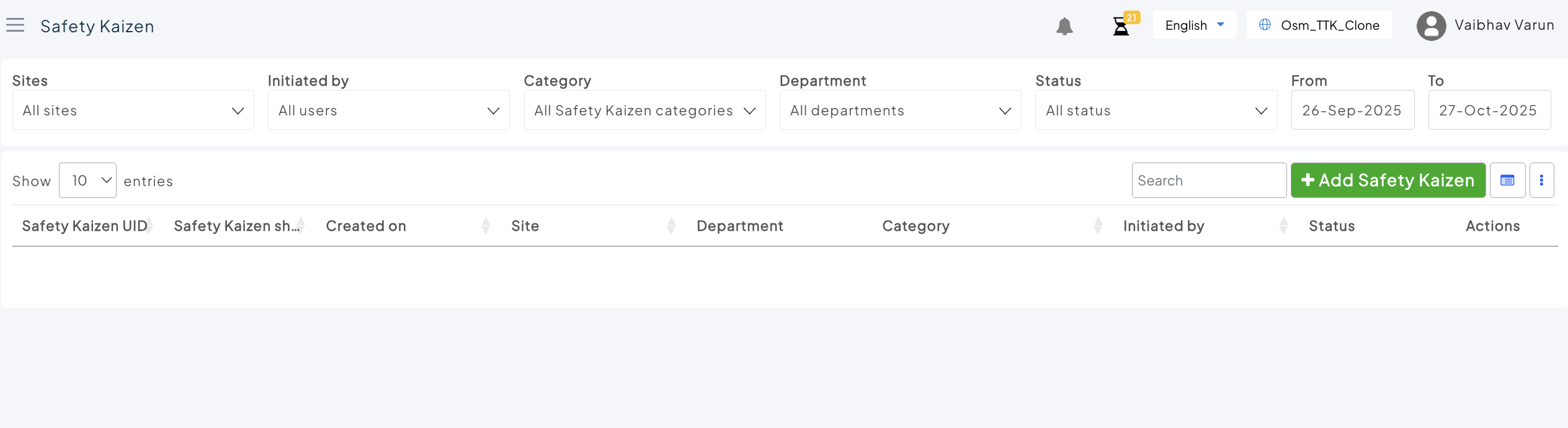
Task: Click the From date field
Action: click(x=1352, y=110)
